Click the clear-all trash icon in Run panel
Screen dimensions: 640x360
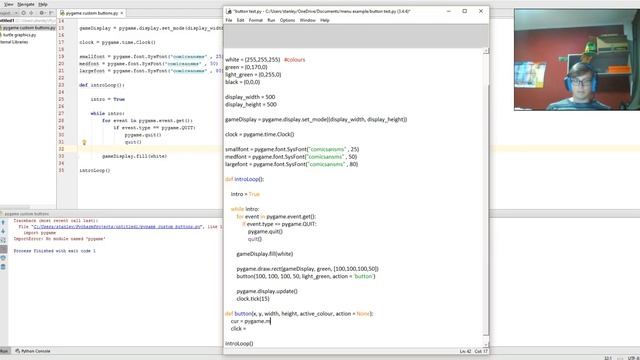pos(3,267)
